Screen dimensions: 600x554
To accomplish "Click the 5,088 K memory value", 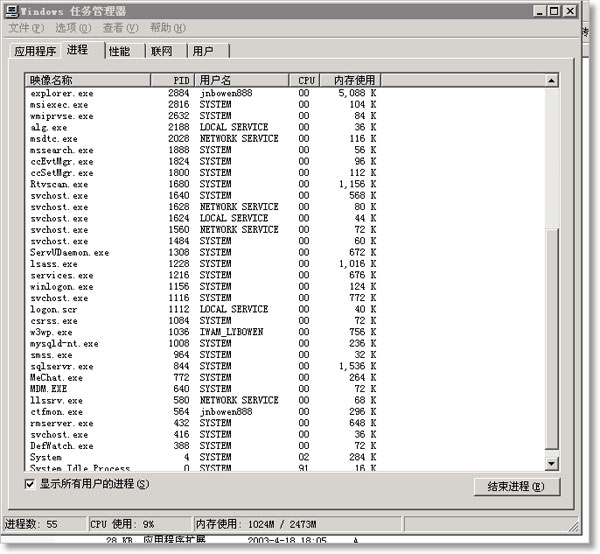I will (x=357, y=93).
